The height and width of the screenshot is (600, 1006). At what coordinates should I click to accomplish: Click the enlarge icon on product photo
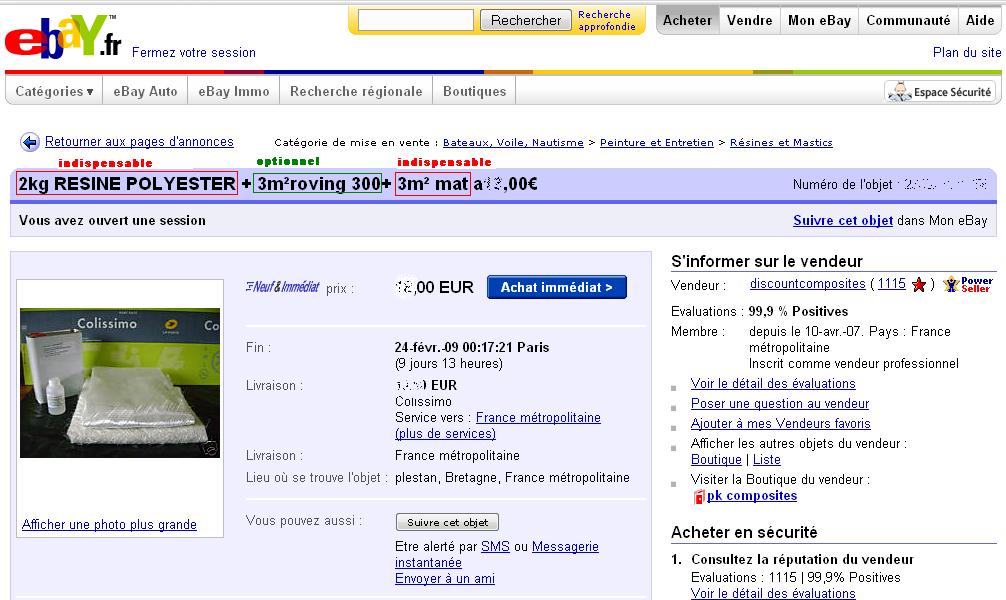pos(210,449)
